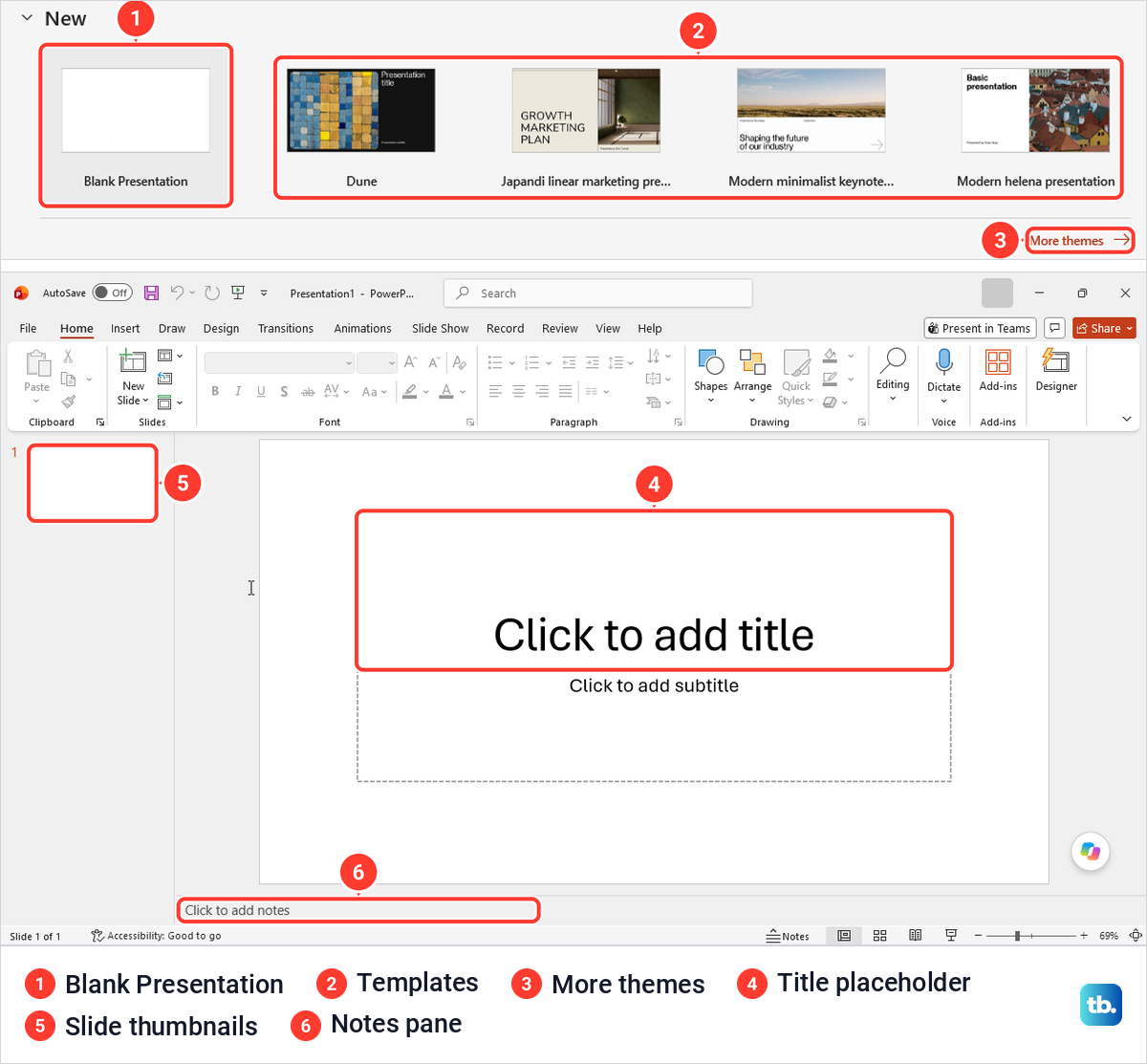Click Present in Teams button
Image resolution: width=1147 pixels, height=1064 pixels.
979,328
